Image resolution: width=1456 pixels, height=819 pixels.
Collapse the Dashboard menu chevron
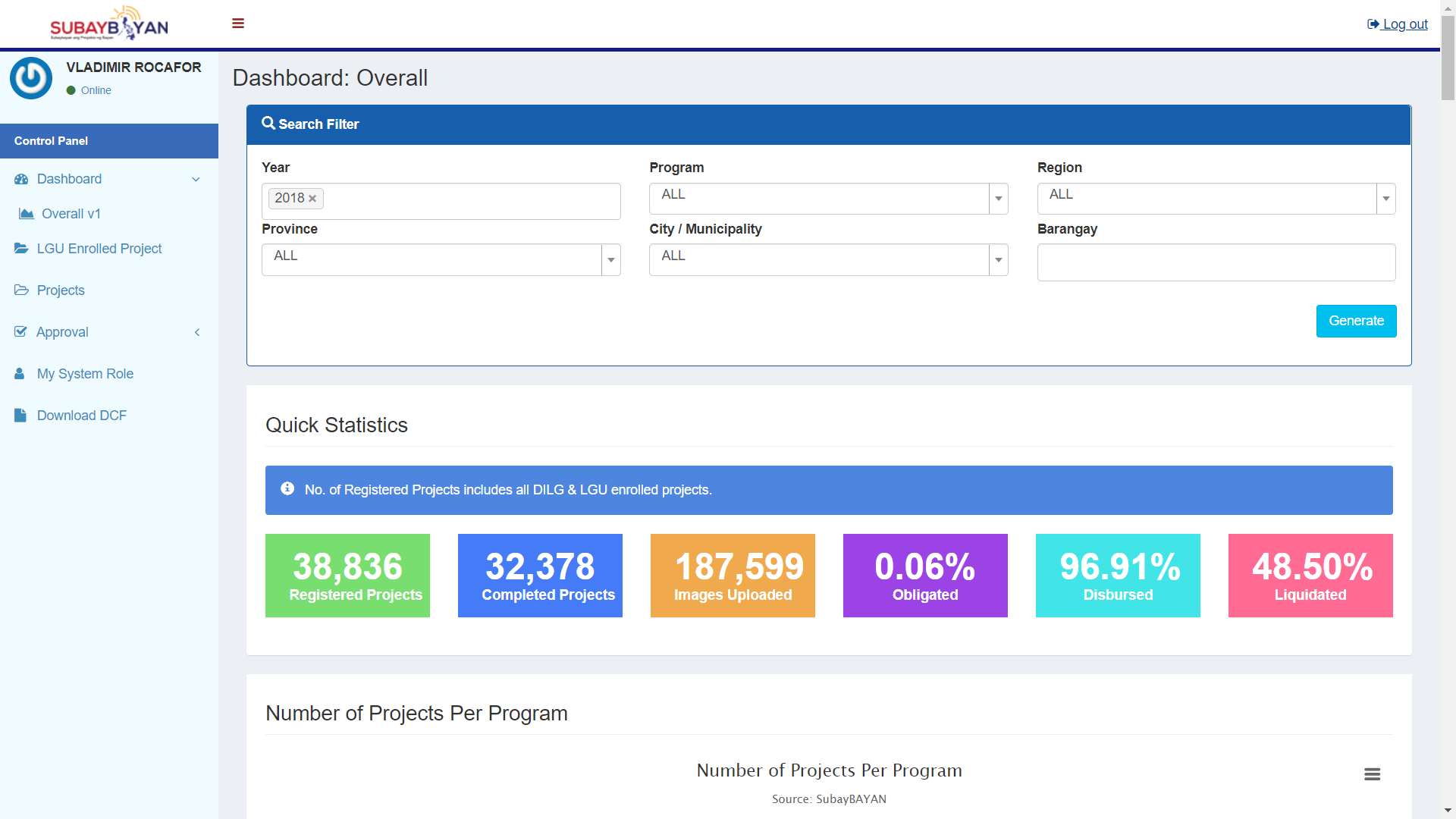click(x=196, y=180)
